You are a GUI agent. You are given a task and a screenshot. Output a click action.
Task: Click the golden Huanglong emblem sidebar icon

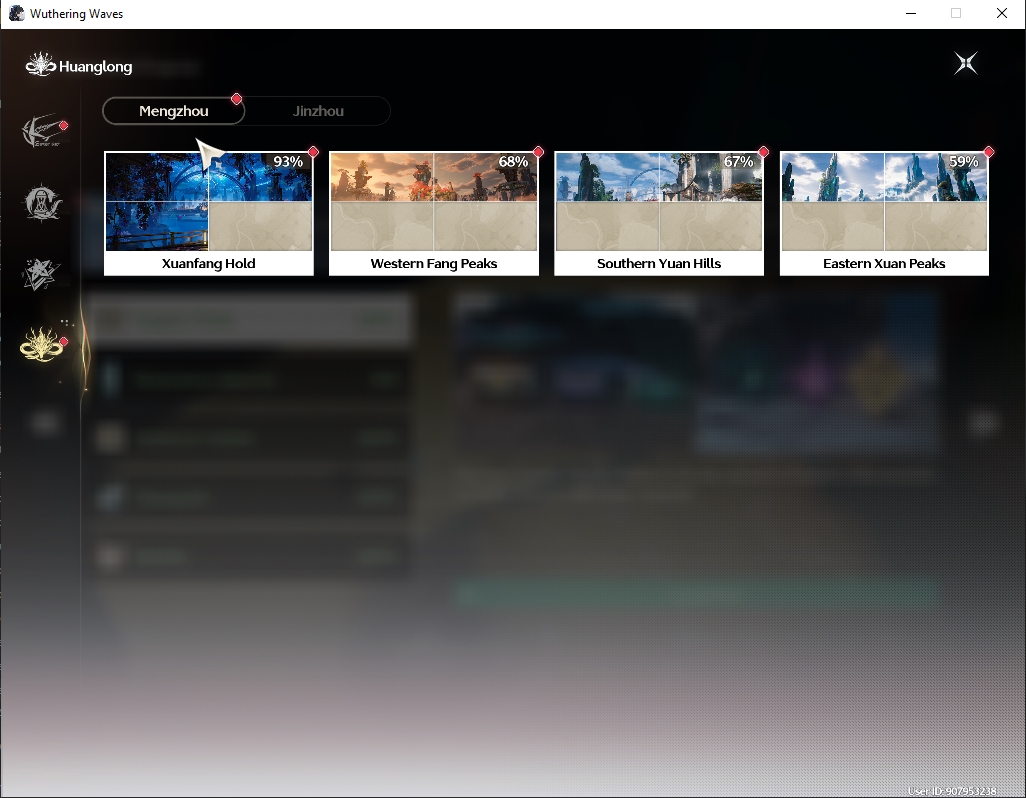(43, 343)
